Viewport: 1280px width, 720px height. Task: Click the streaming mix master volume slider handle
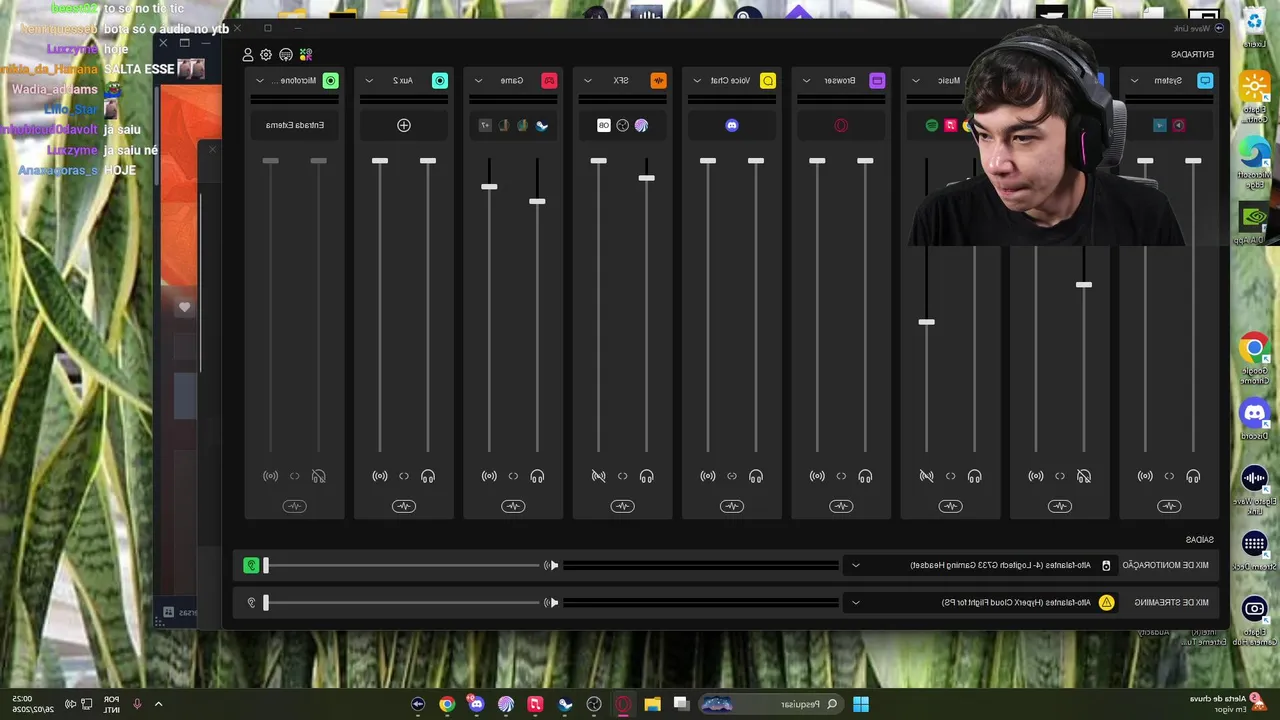click(265, 602)
